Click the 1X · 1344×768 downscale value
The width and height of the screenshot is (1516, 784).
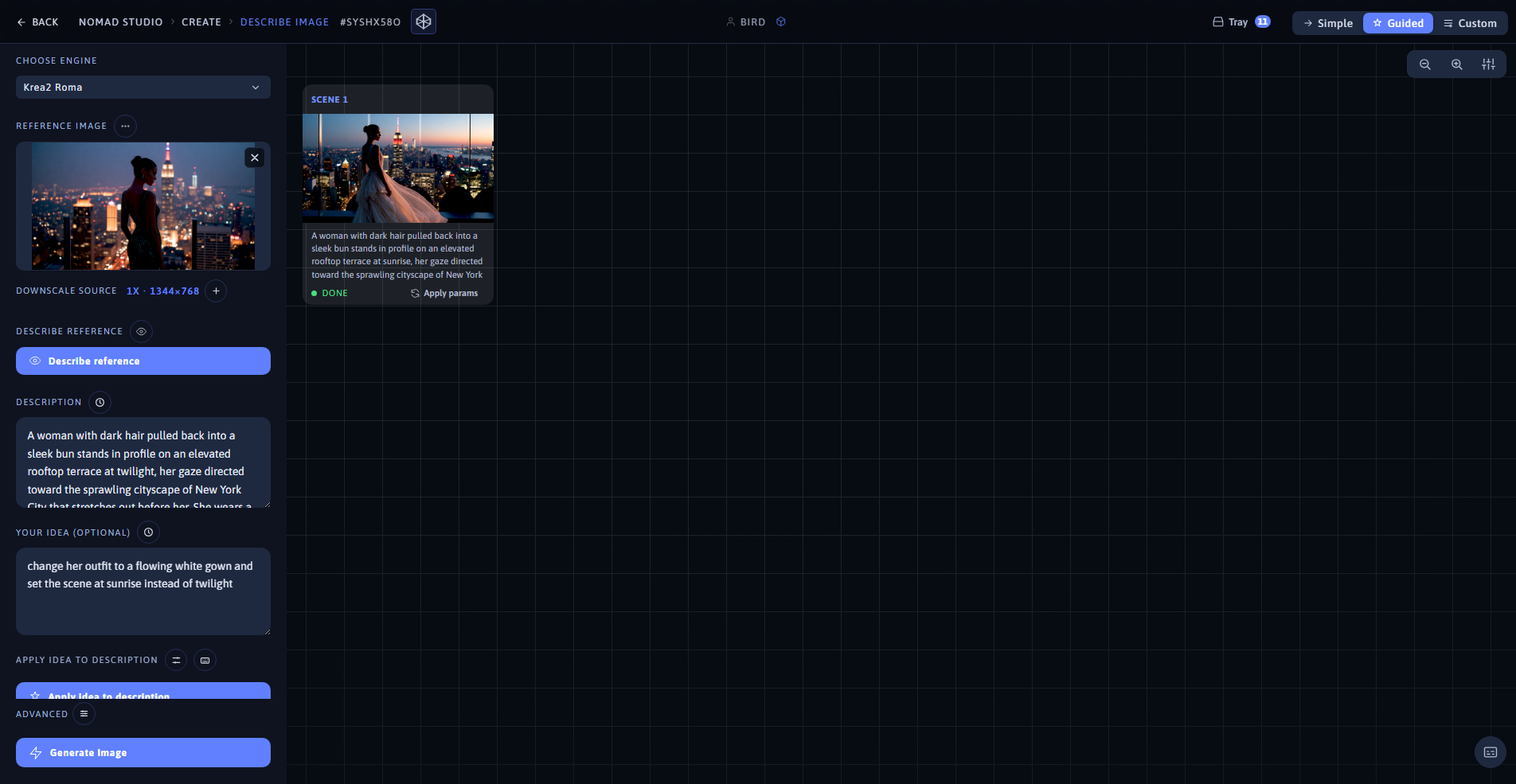[163, 291]
